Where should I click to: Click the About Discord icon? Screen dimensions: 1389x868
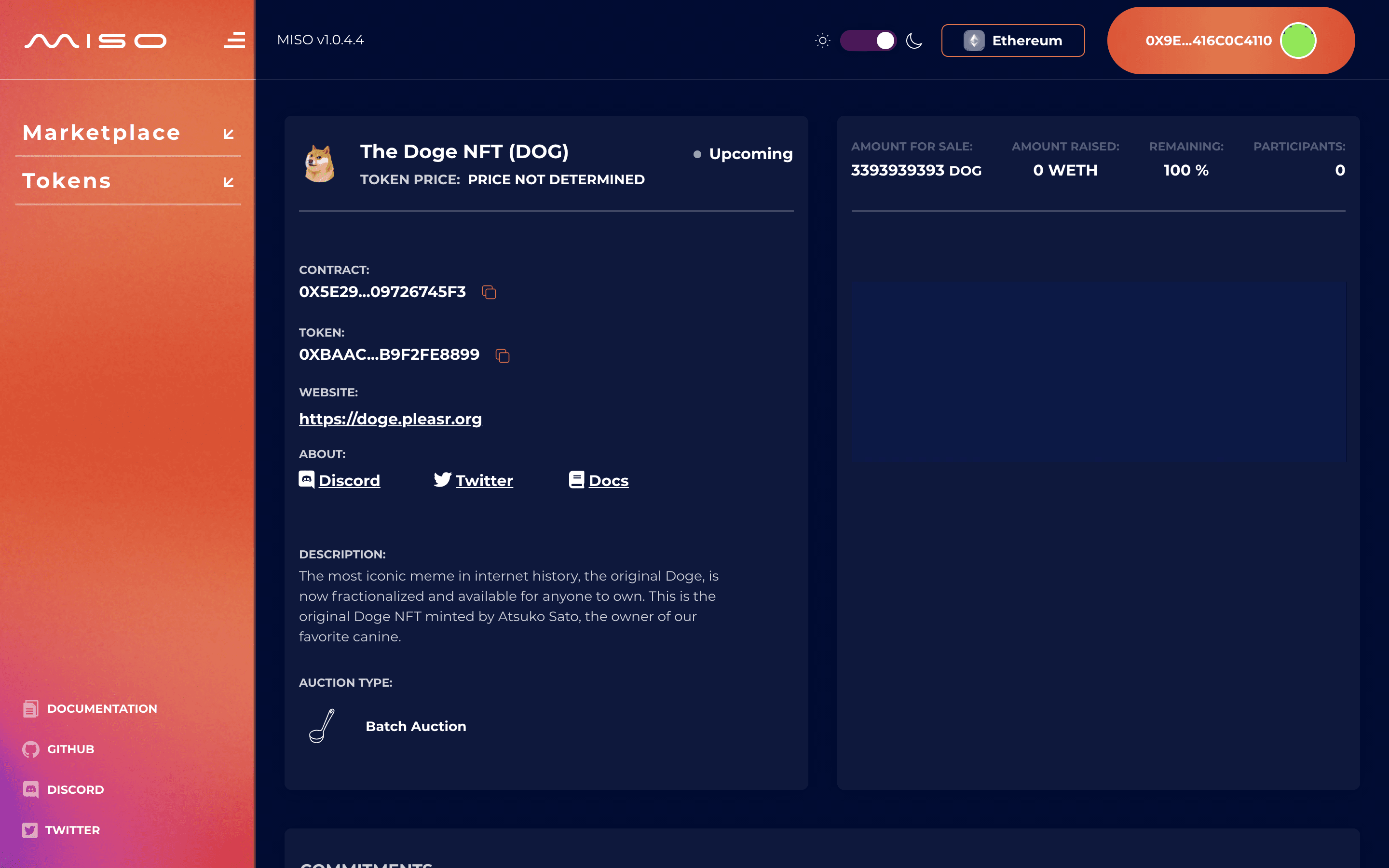(x=307, y=479)
